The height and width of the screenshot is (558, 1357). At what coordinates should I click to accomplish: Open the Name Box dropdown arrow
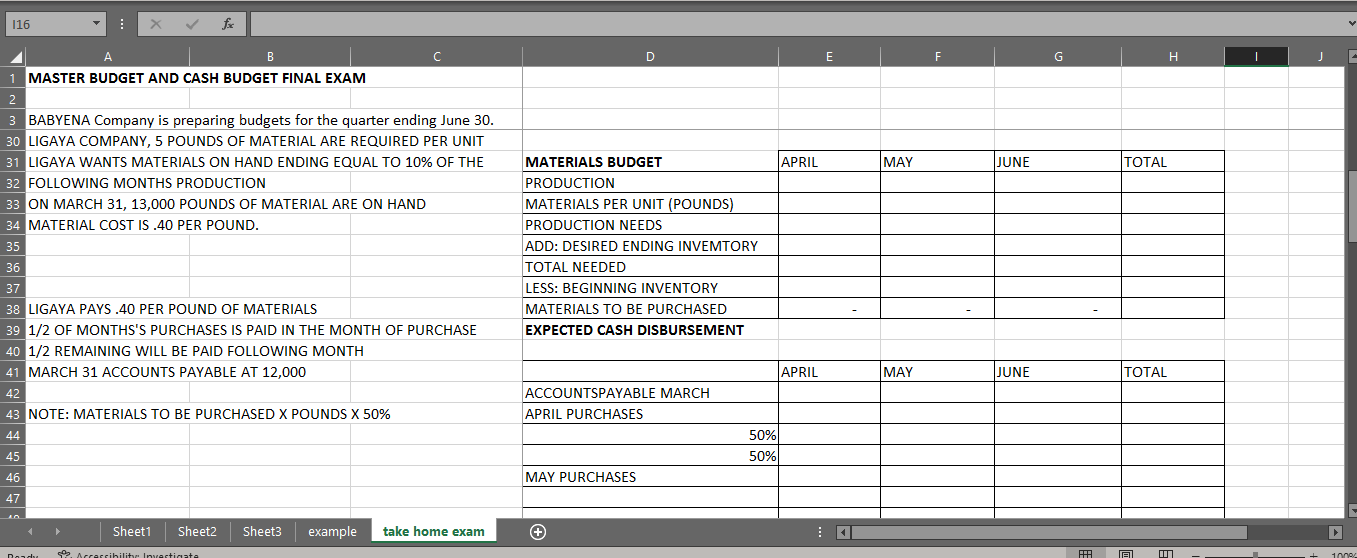[95, 24]
